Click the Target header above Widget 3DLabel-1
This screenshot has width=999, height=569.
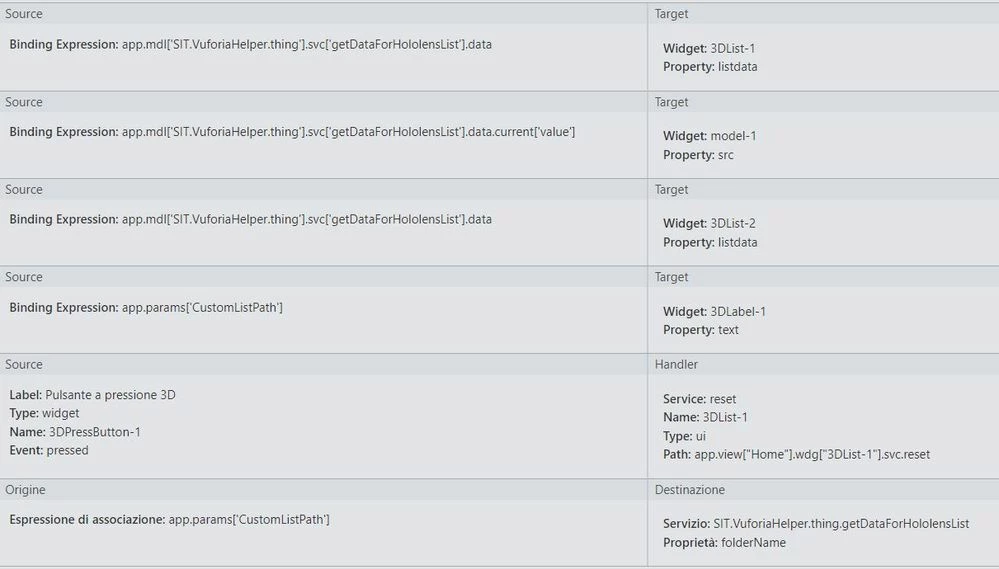click(671, 277)
